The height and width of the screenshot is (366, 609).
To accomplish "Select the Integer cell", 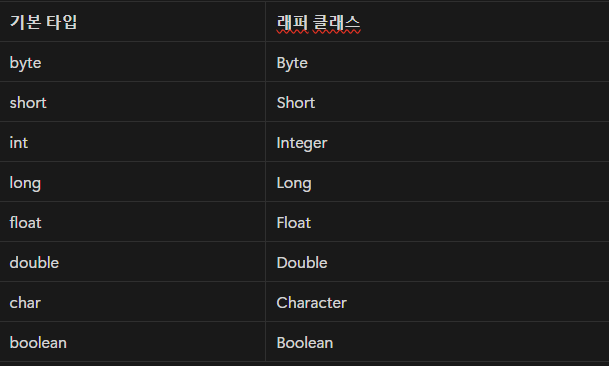I will coord(437,142).
